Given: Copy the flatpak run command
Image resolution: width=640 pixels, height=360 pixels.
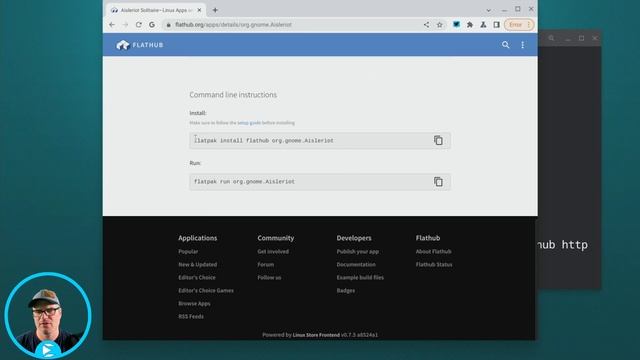Looking at the screenshot, I should (x=438, y=182).
